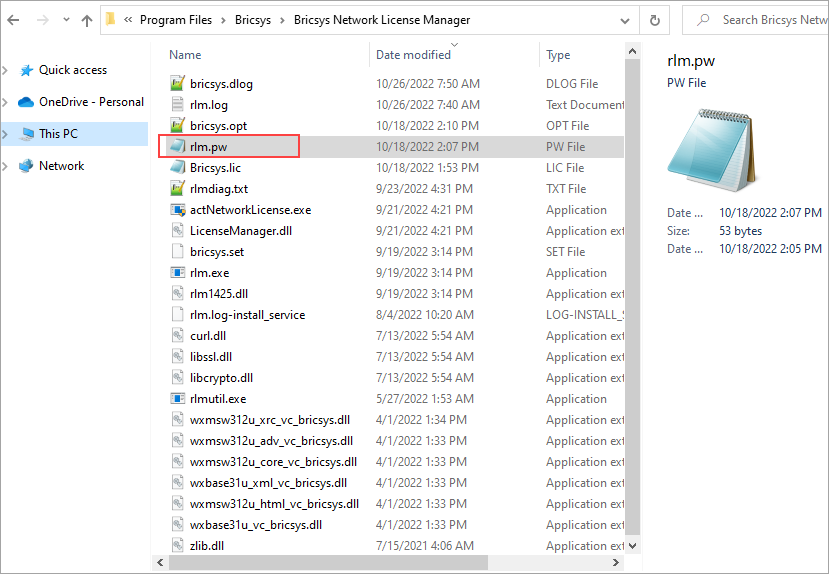This screenshot has height=574, width=829.
Task: Click the Program Files breadcrumb segment
Action: 178,20
